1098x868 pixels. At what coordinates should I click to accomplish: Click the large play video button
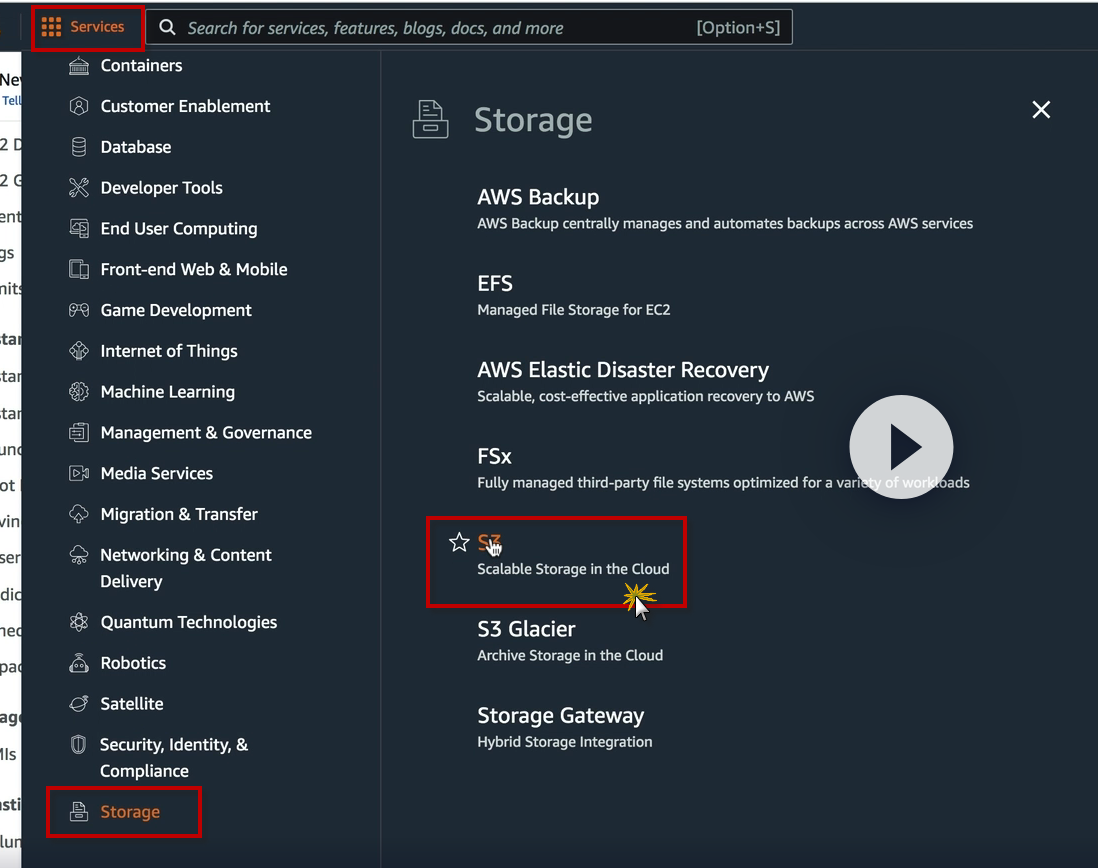[x=901, y=447]
